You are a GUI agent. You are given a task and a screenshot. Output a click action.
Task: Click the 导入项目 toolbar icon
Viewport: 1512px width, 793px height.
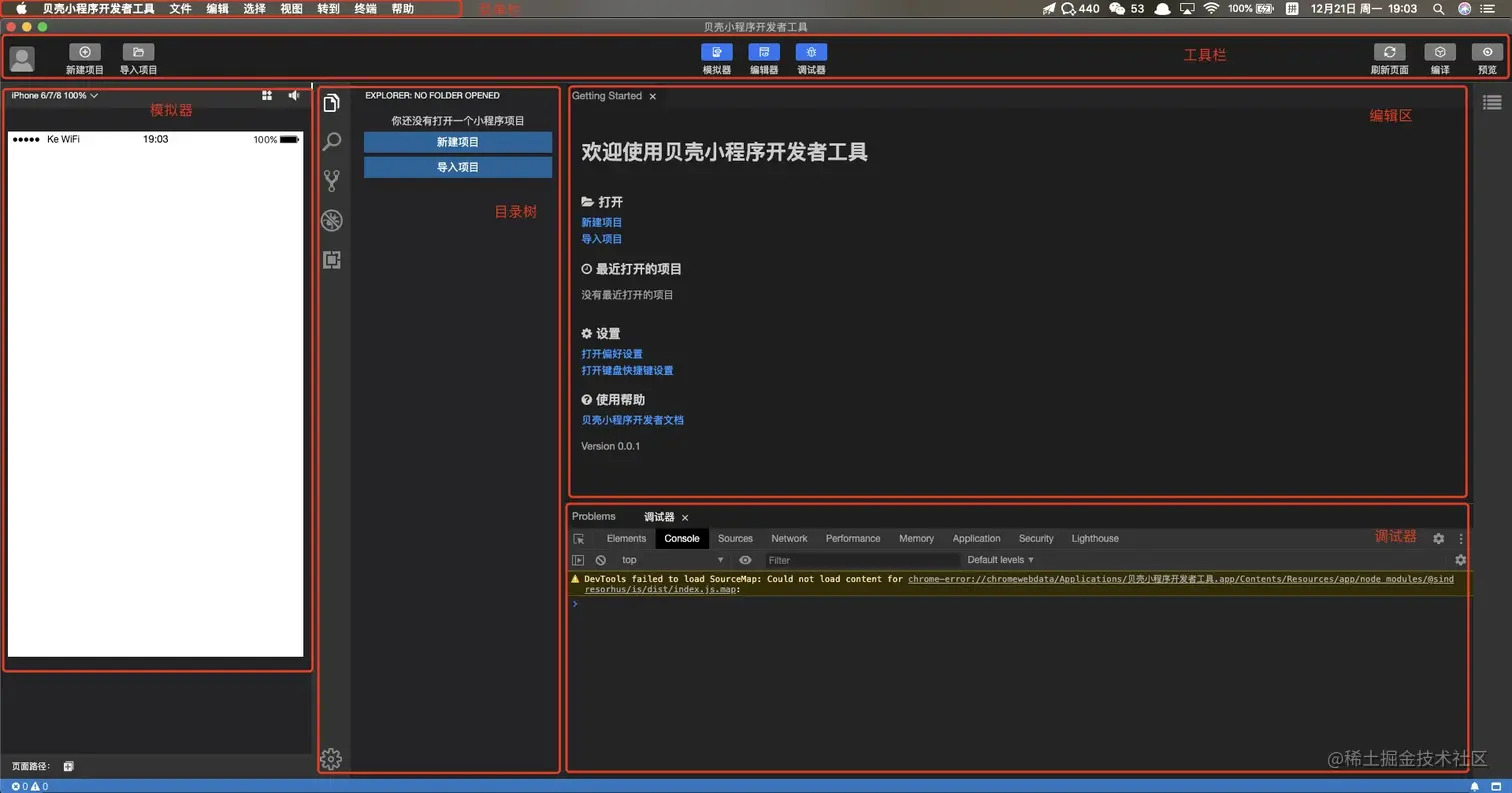coord(138,52)
